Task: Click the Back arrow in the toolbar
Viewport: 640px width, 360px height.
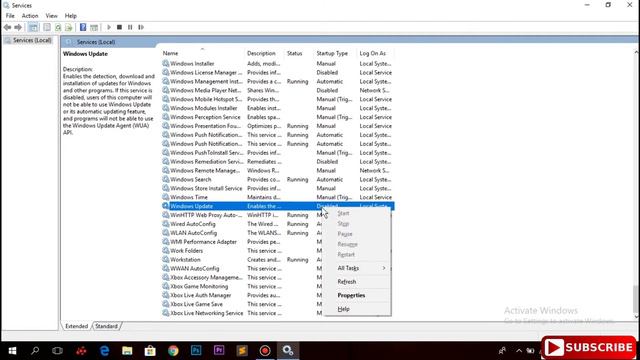Action: coord(7,27)
